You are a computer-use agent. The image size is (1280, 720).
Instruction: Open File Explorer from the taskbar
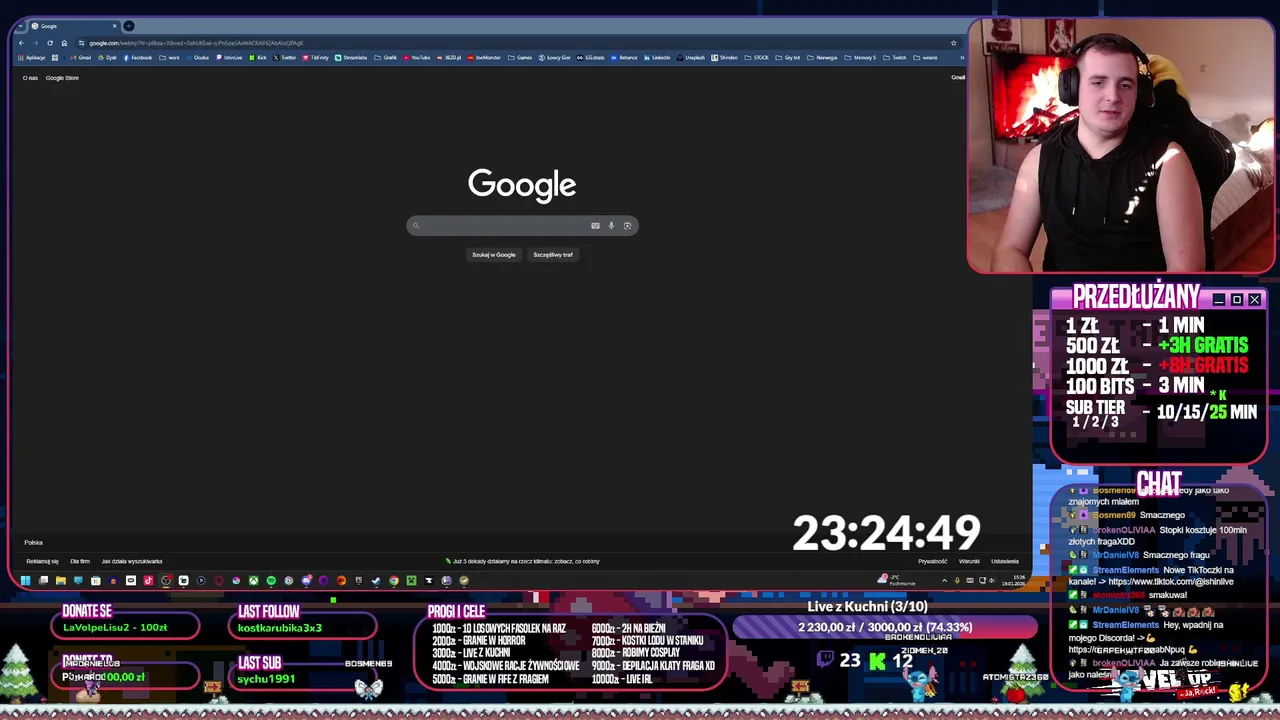coord(60,581)
